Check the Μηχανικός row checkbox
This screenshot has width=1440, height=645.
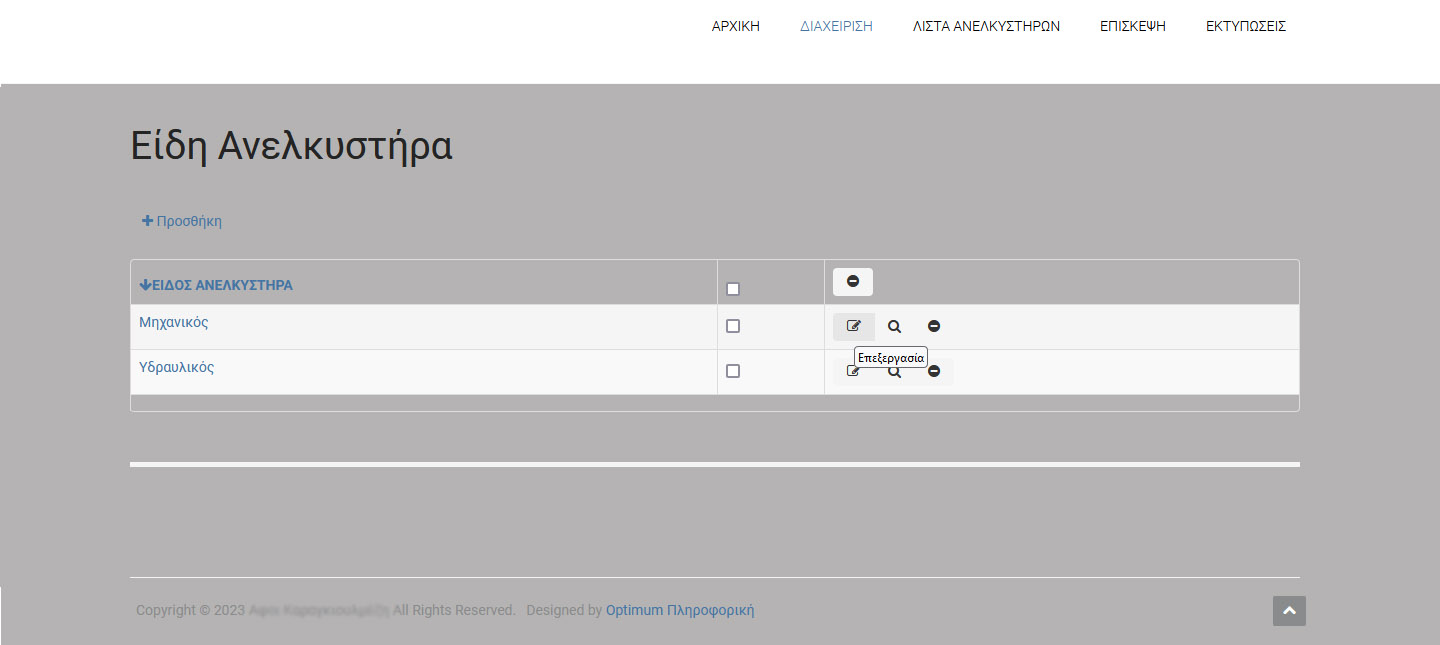pos(733,326)
